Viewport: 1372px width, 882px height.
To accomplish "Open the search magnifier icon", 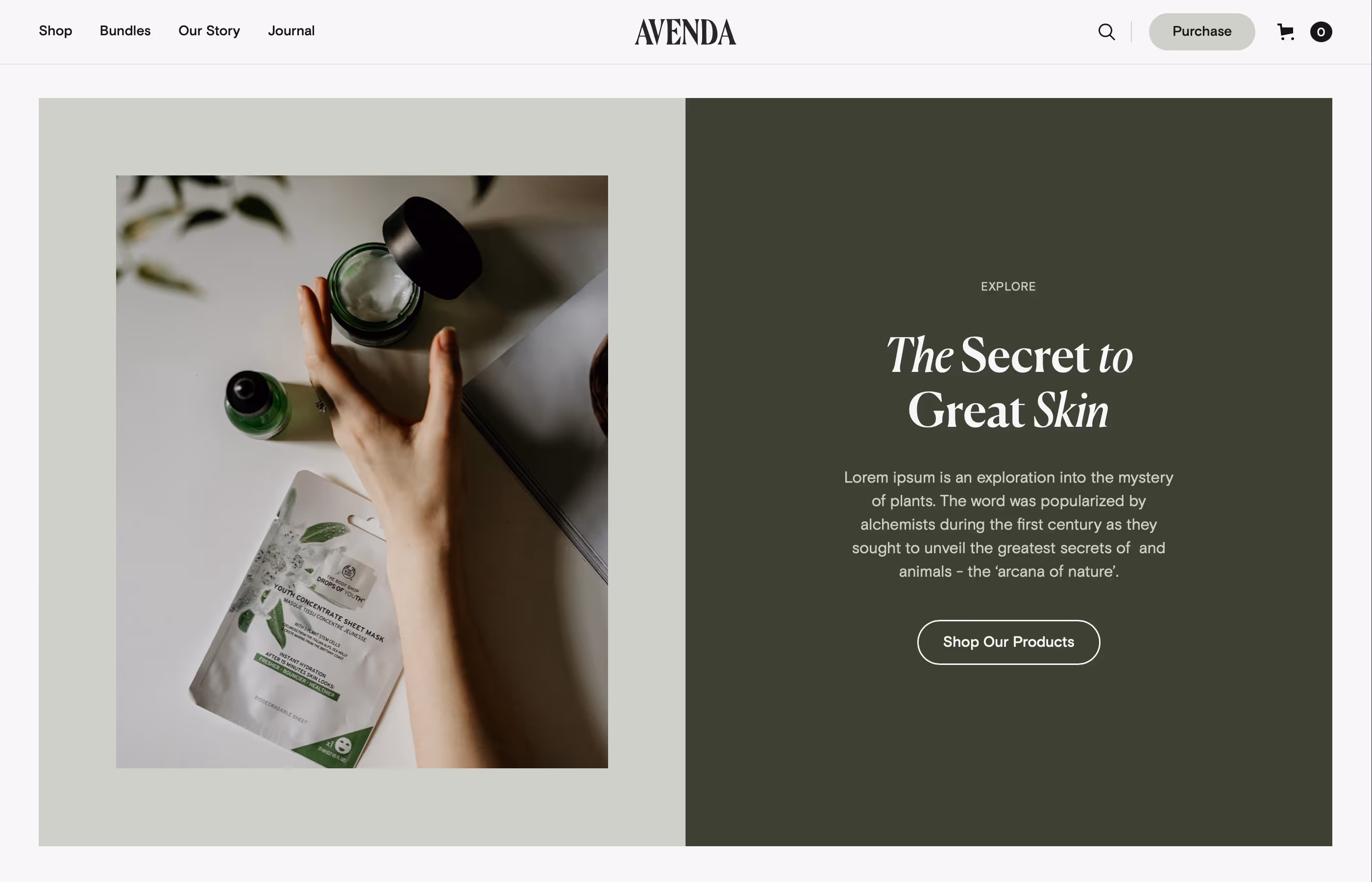I will (x=1106, y=31).
